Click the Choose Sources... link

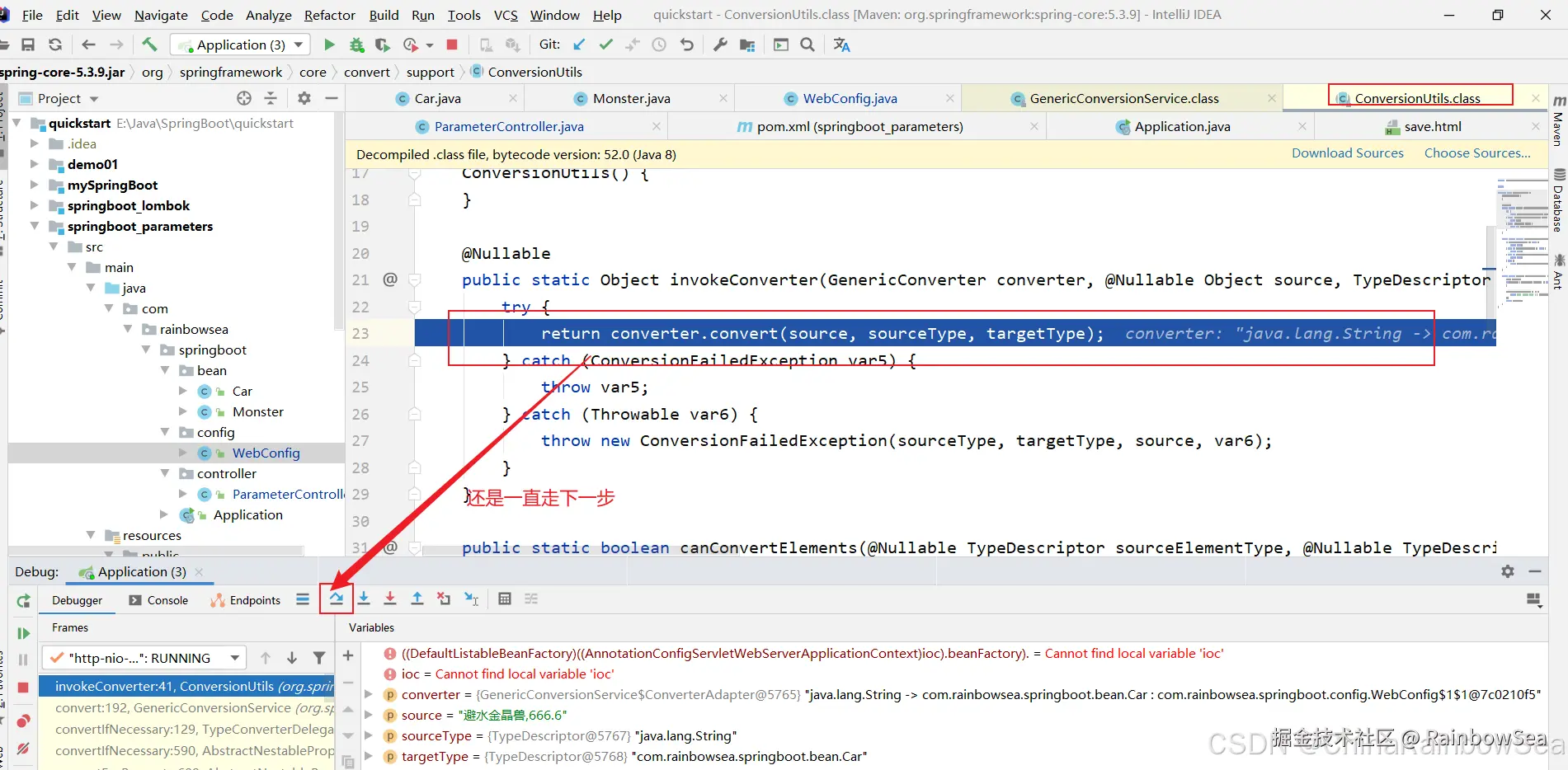[1477, 153]
